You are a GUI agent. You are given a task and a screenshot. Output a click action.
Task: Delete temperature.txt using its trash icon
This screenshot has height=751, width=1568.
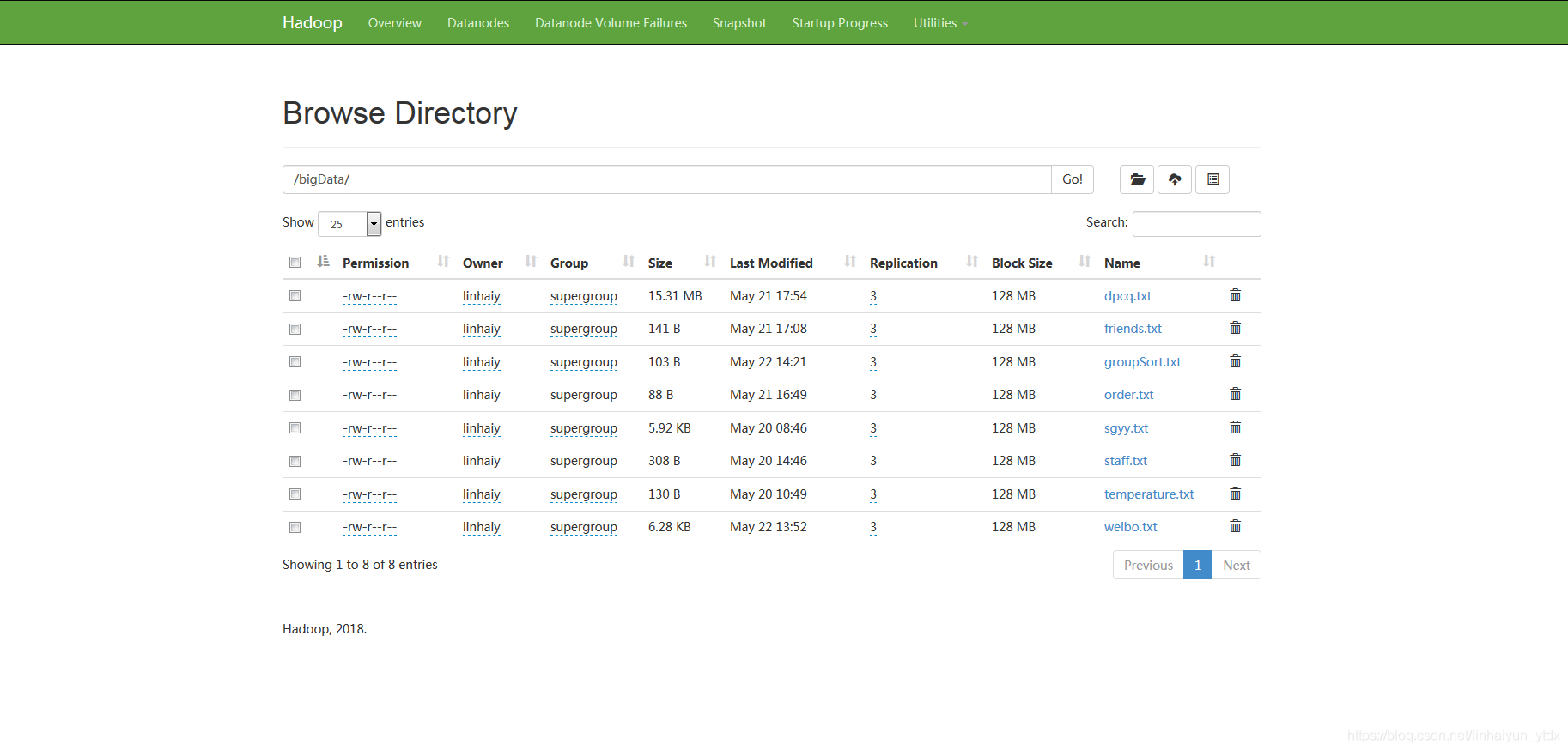tap(1235, 494)
